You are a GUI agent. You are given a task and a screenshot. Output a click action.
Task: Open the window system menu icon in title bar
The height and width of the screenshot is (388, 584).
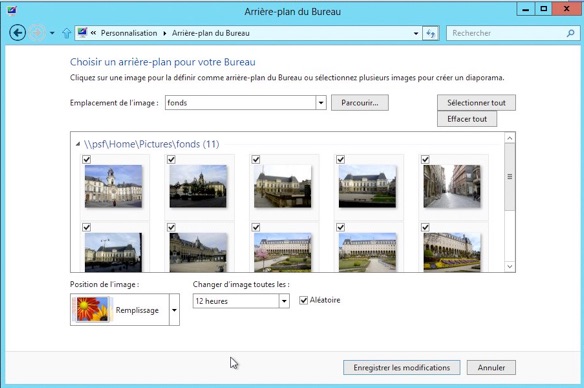click(x=12, y=10)
